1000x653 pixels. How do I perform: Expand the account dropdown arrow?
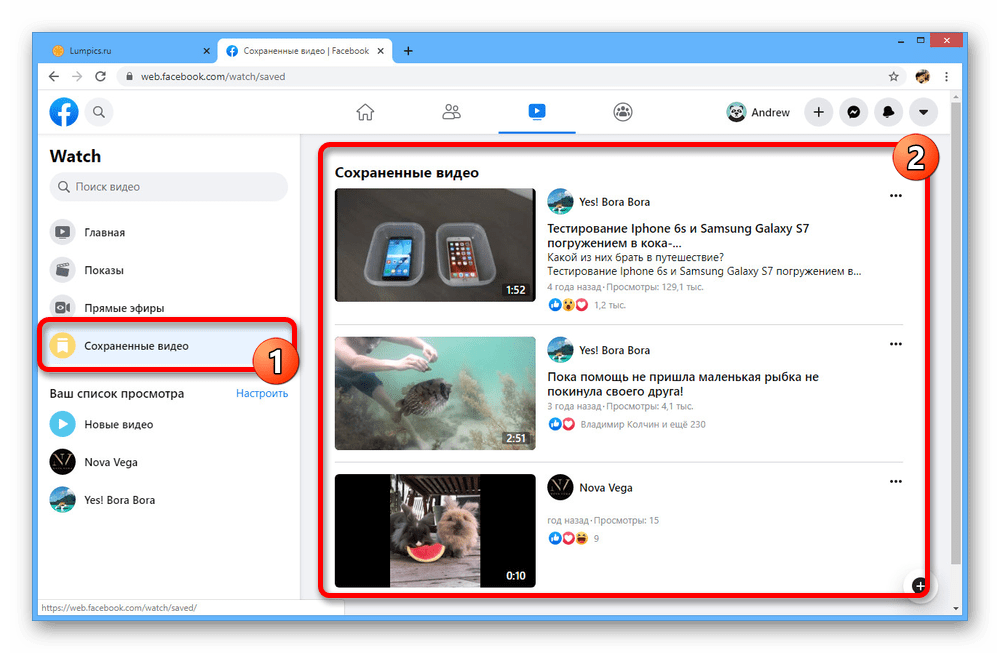click(x=923, y=112)
